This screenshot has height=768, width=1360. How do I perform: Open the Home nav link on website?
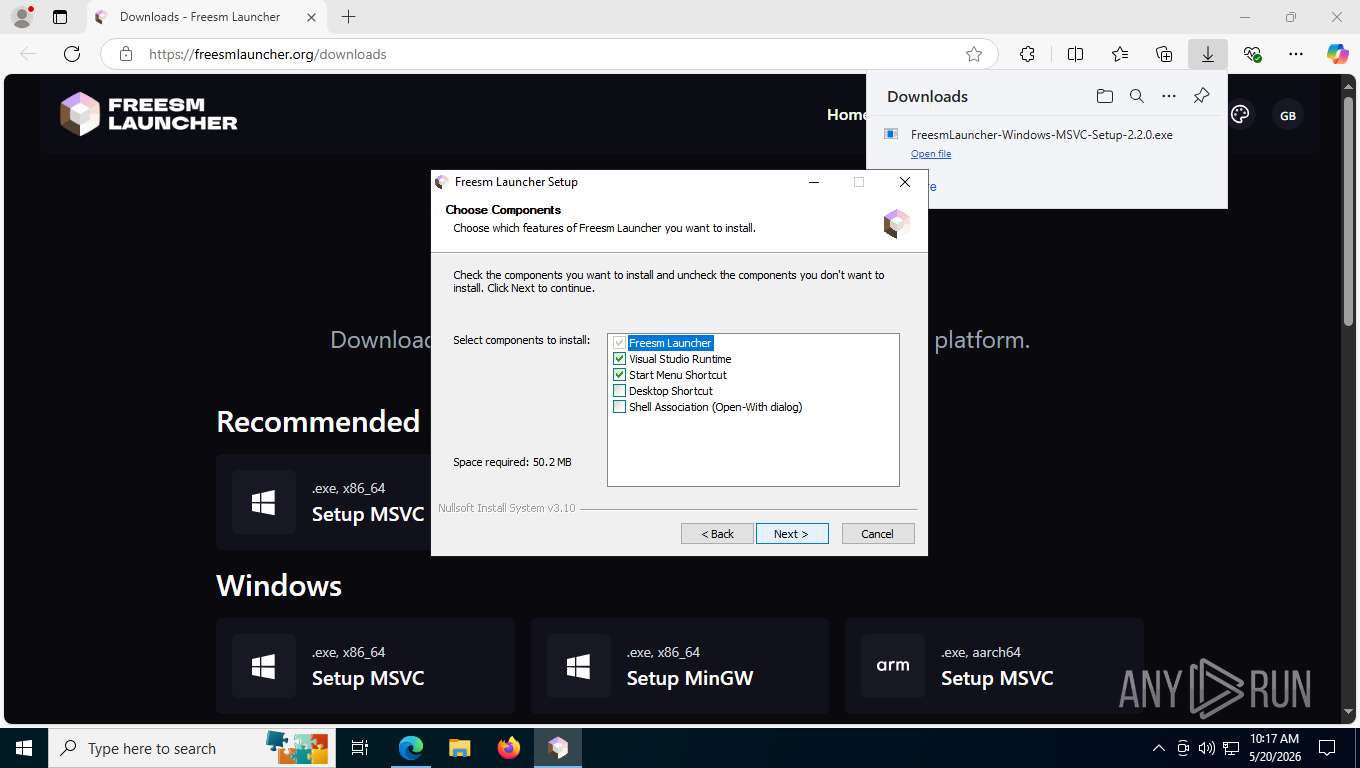pyautogui.click(x=847, y=115)
